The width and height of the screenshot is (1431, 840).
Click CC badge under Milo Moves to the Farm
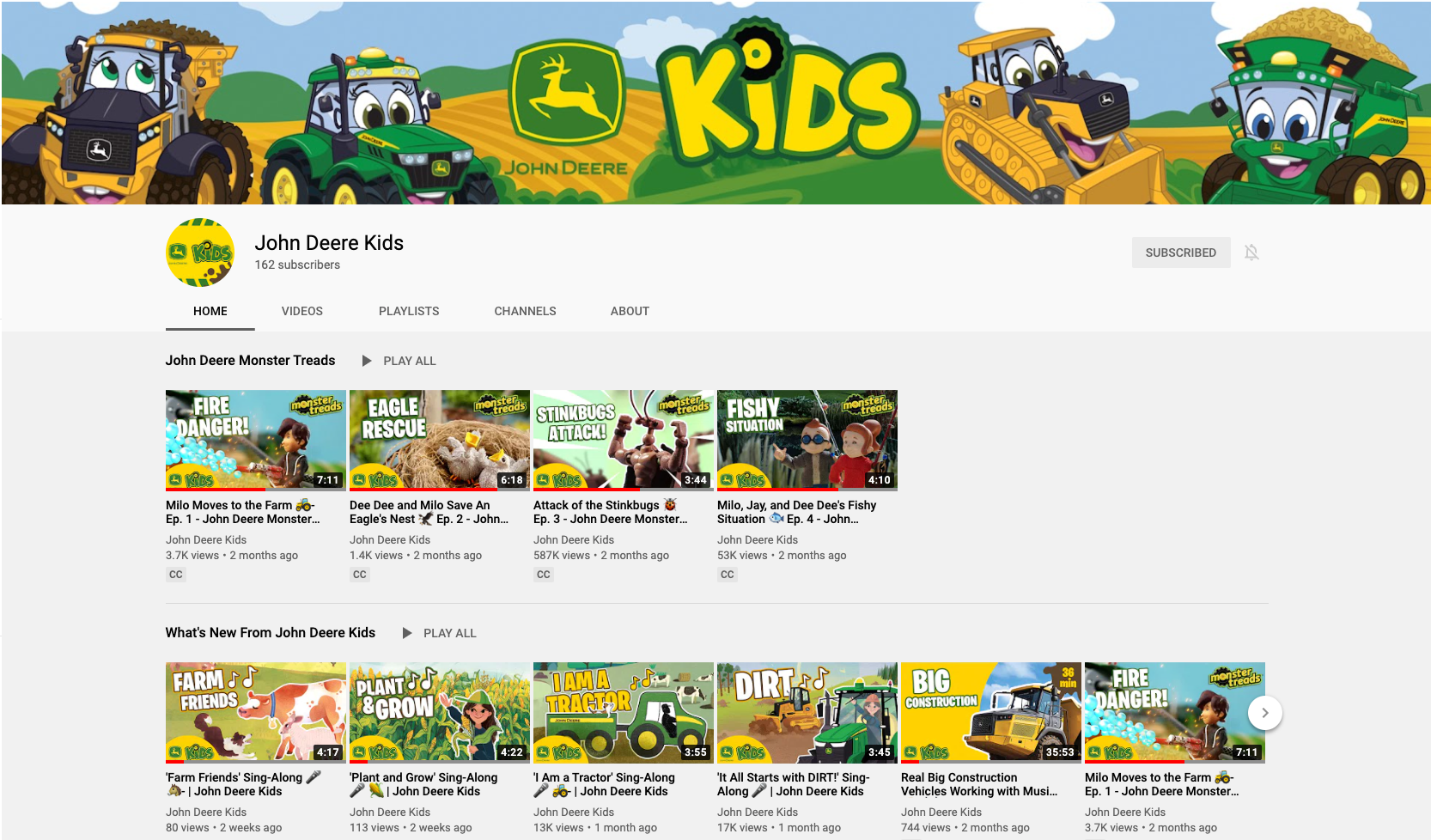(176, 575)
